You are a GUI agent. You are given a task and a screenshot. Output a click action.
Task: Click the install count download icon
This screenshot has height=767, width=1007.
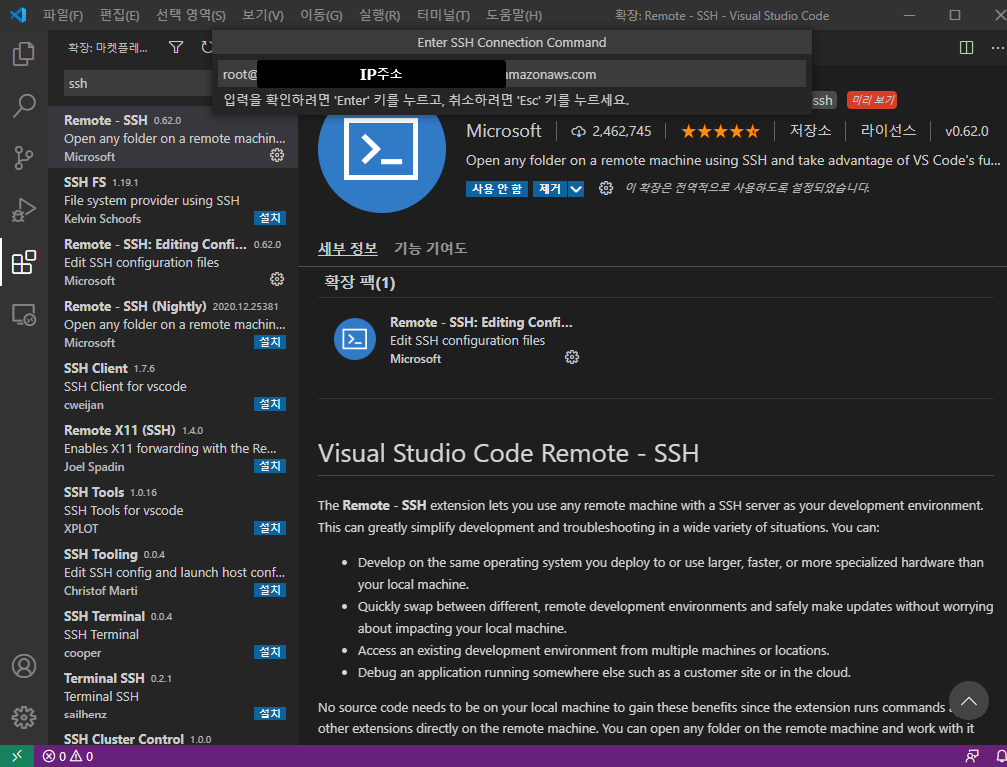point(579,132)
